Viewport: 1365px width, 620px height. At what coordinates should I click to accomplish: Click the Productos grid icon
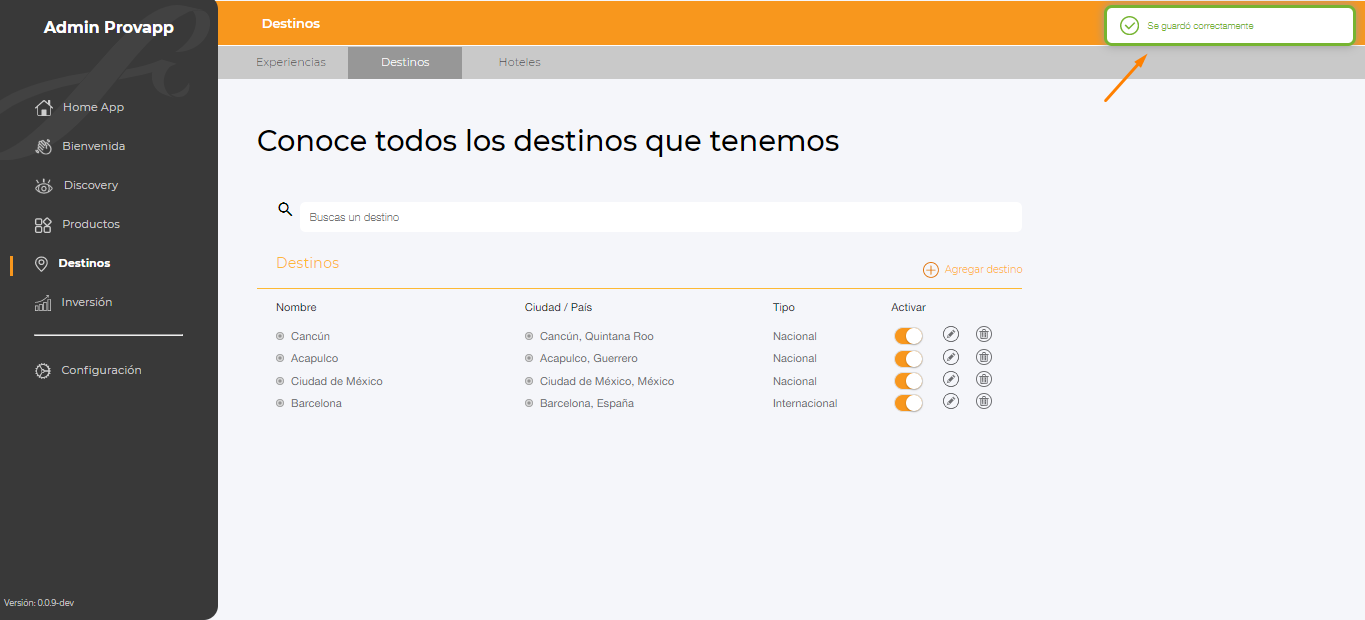point(43,225)
